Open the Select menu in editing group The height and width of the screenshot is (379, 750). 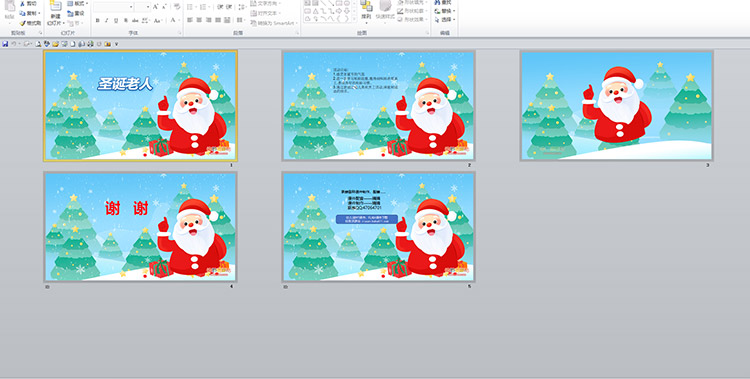[x=445, y=20]
